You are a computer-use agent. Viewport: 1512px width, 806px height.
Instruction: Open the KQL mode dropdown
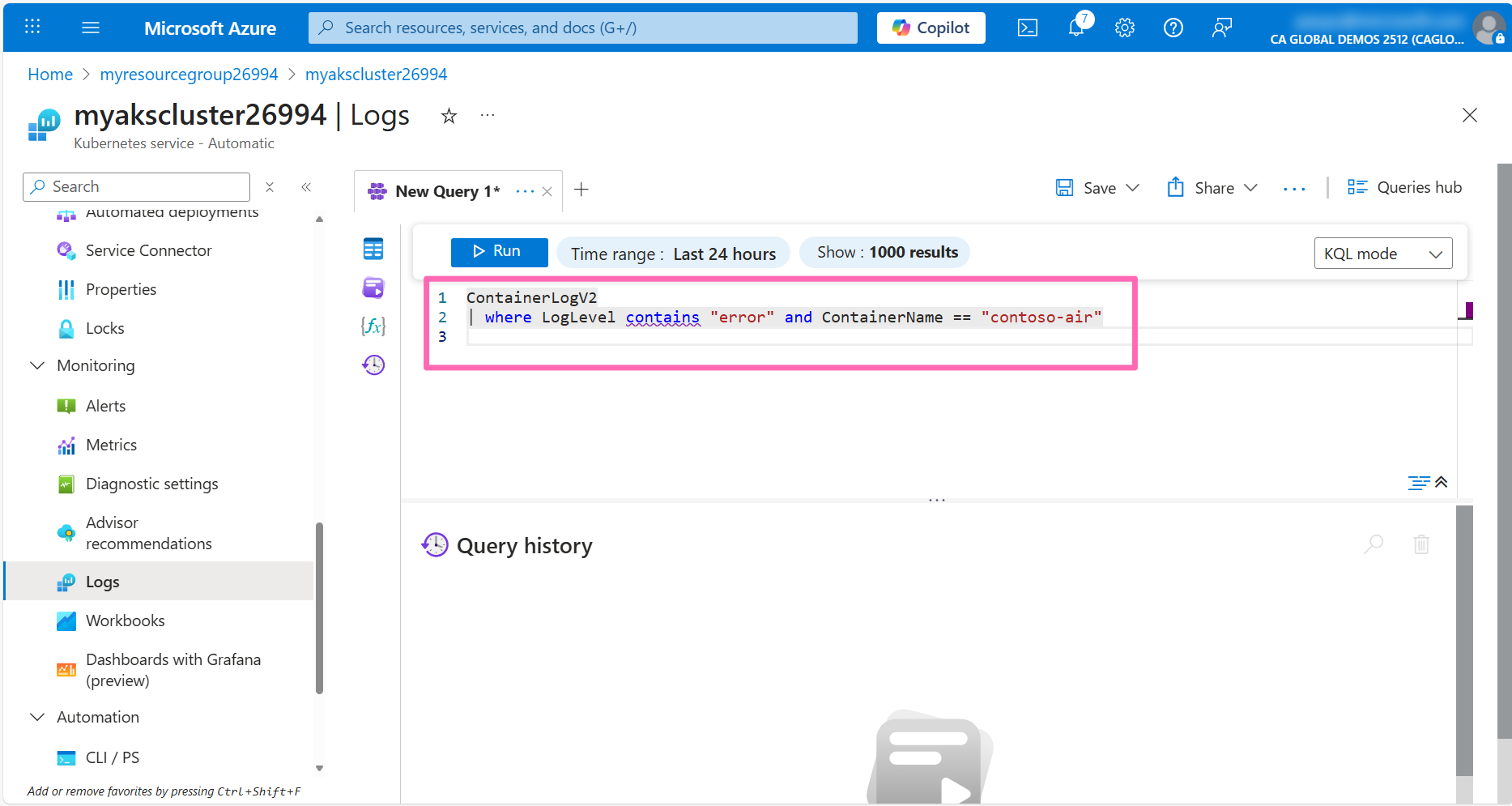click(1382, 254)
